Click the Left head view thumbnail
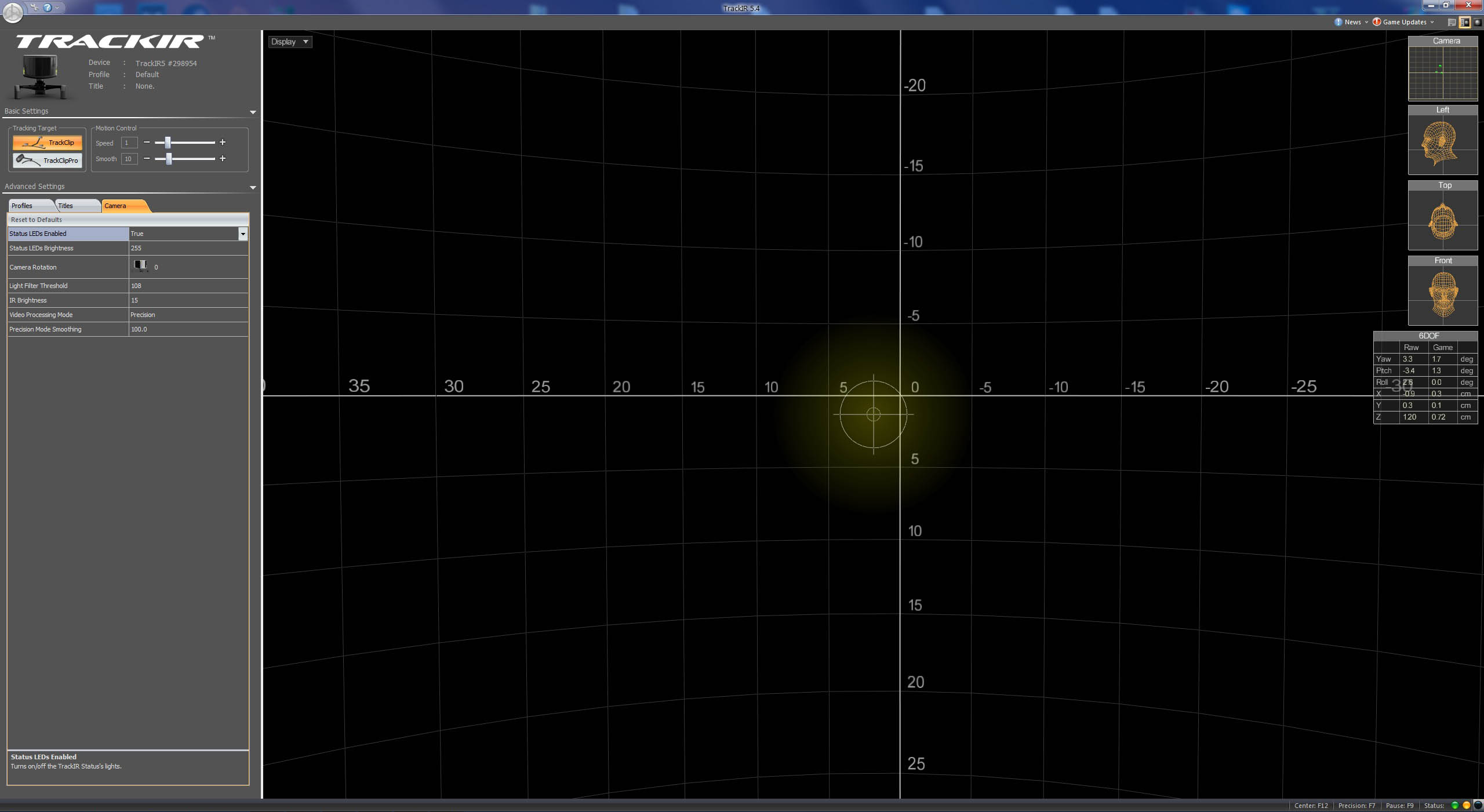This screenshot has width=1484, height=812. tap(1443, 144)
